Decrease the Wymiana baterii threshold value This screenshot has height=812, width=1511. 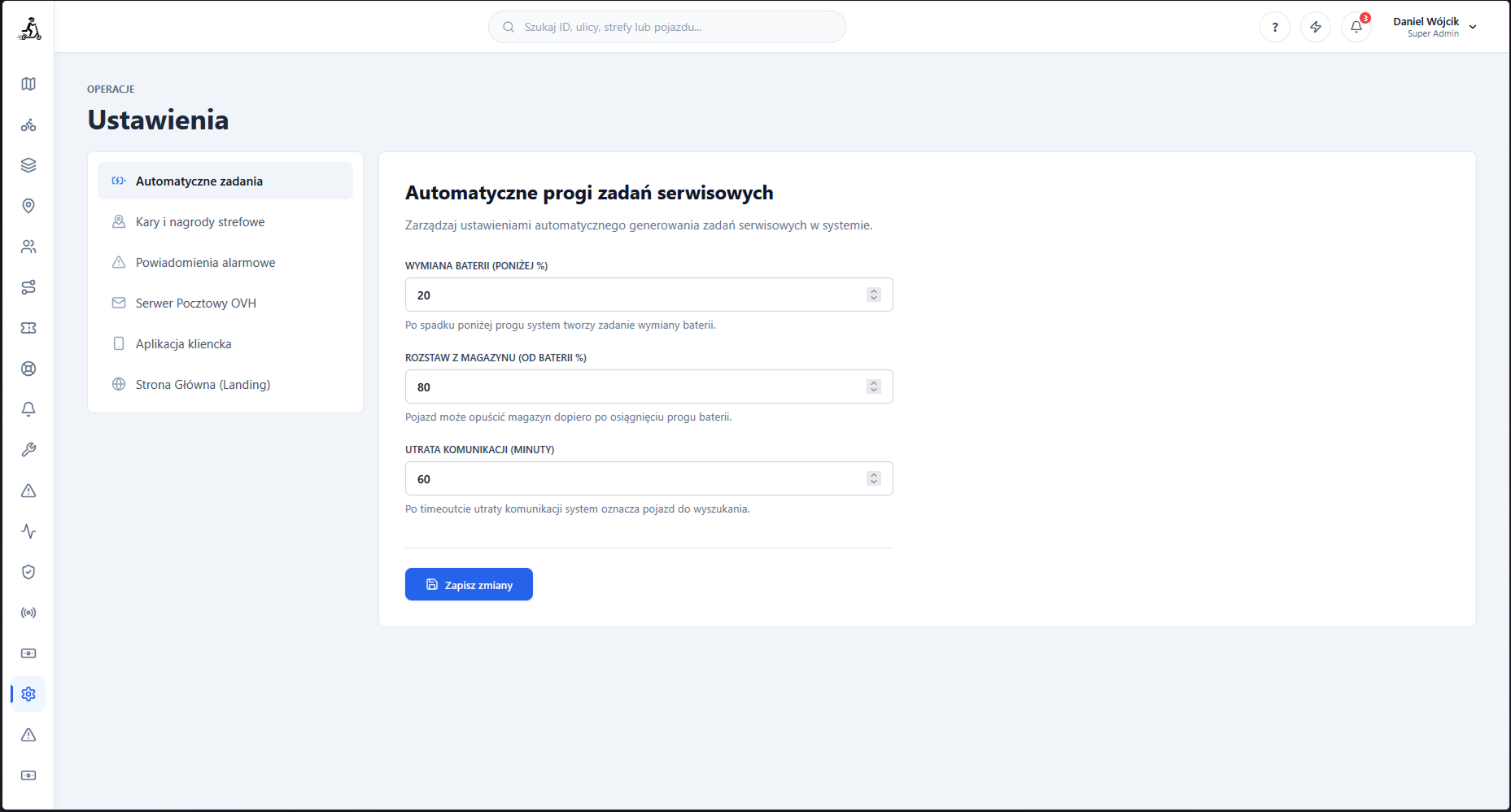(874, 299)
